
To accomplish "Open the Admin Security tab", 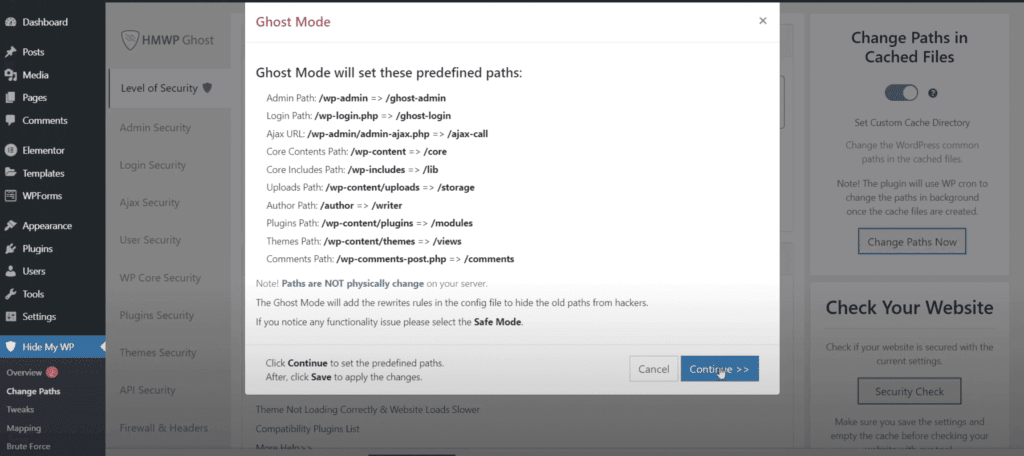I will click(156, 128).
